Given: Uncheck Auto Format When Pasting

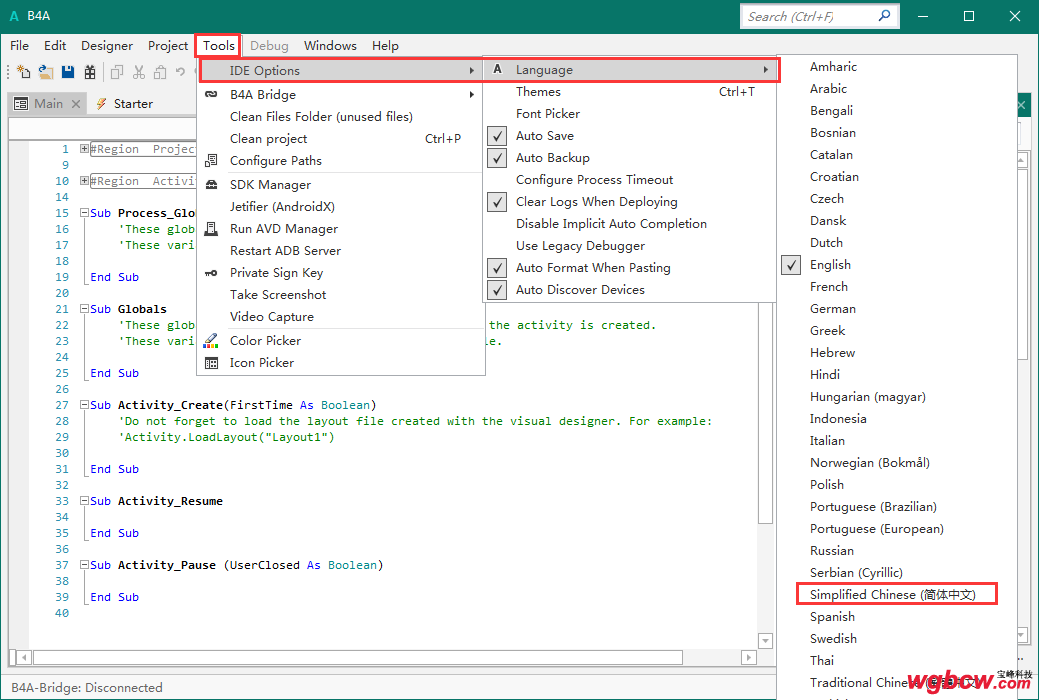Looking at the screenshot, I should [x=497, y=268].
